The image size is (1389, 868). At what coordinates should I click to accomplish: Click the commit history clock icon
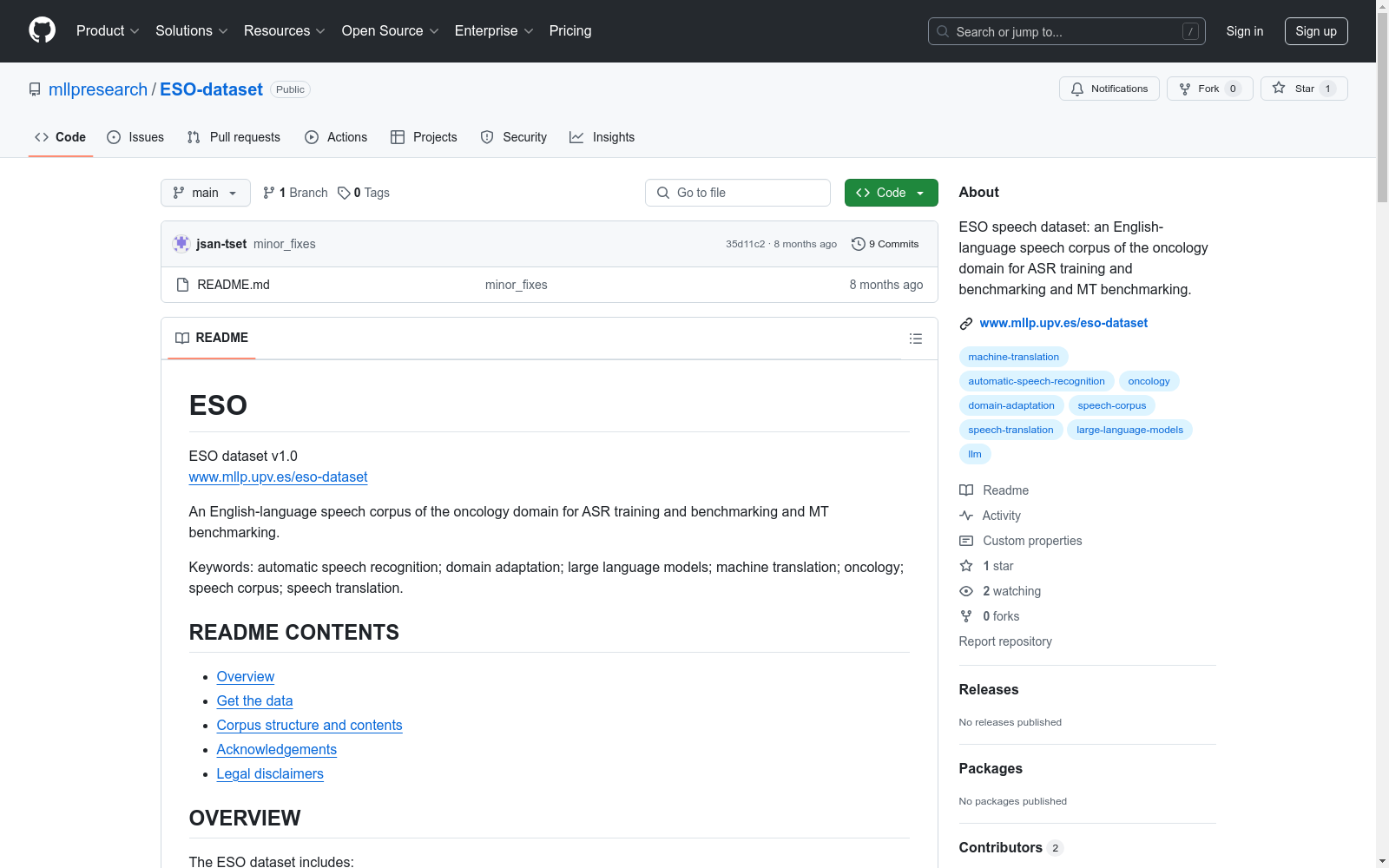tap(859, 244)
